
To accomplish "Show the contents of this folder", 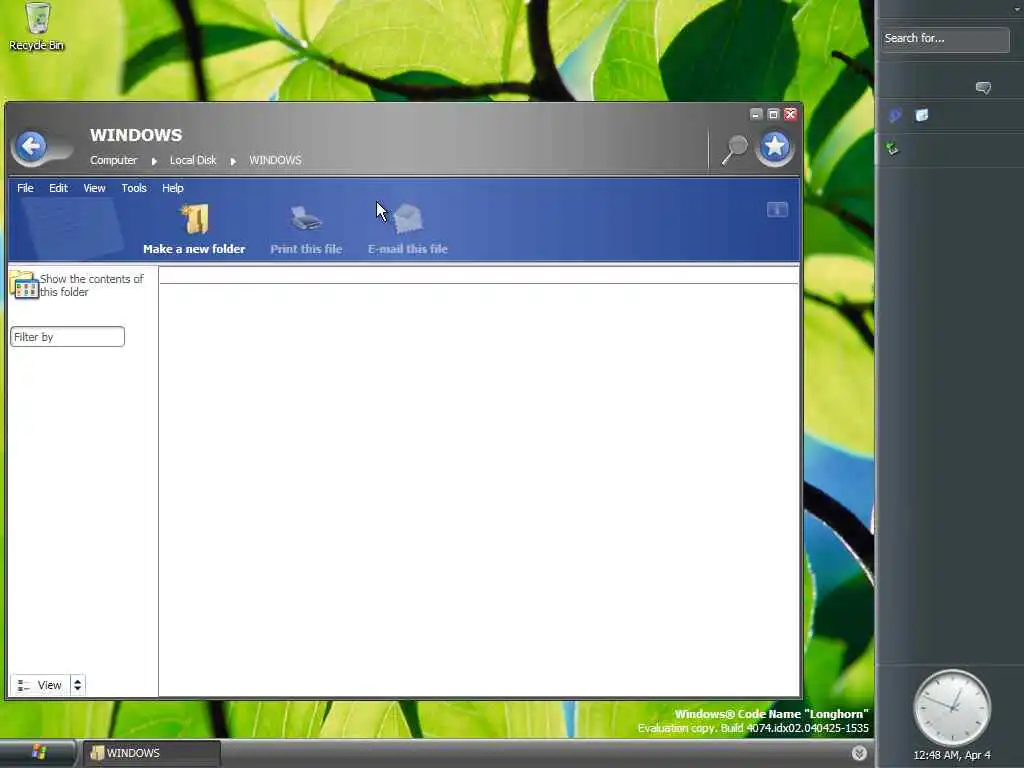I will (77, 285).
